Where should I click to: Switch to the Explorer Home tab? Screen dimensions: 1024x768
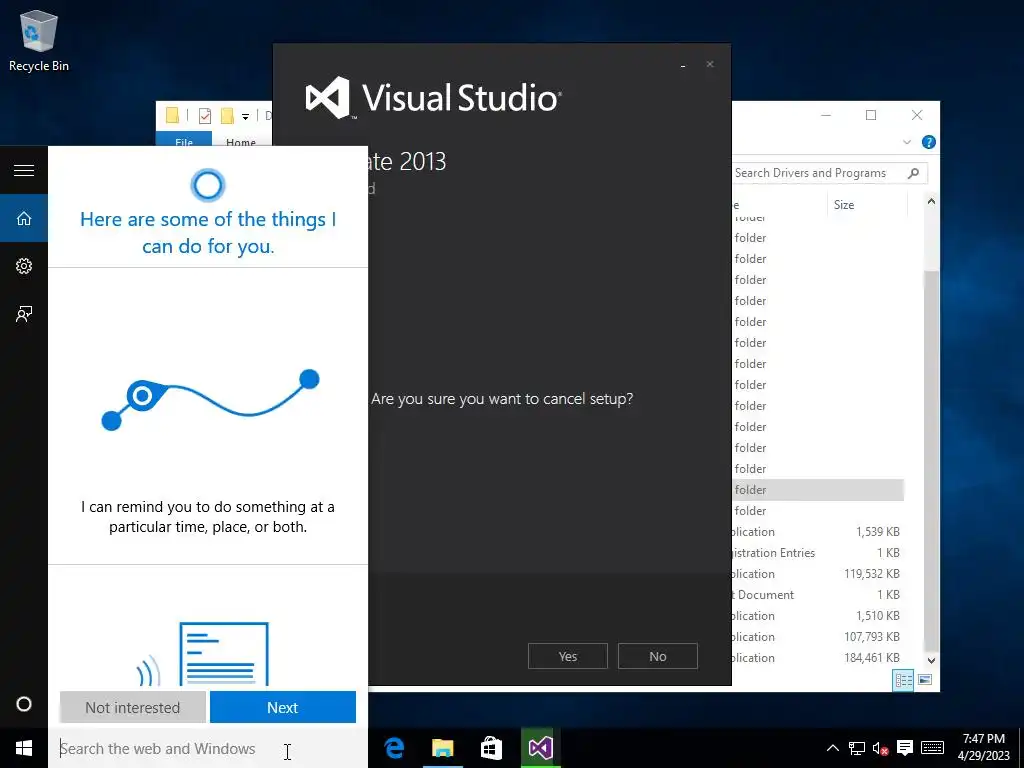[241, 141]
